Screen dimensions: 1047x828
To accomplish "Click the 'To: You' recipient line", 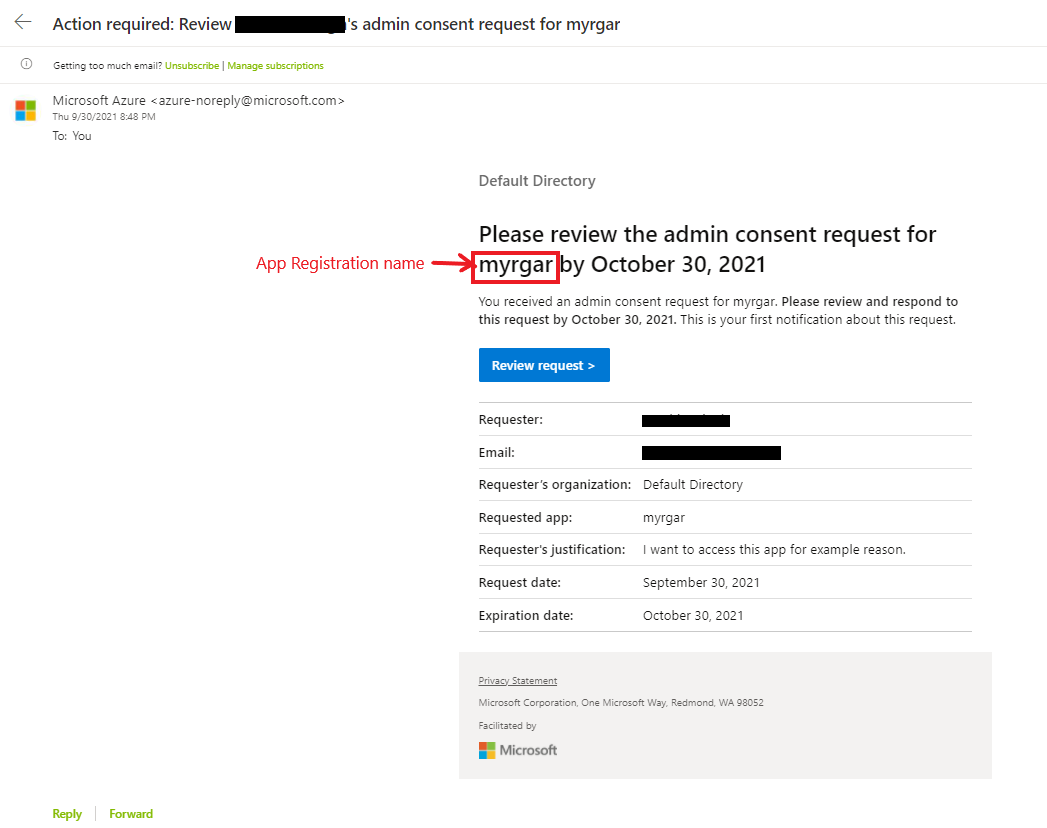I will coord(72,136).
